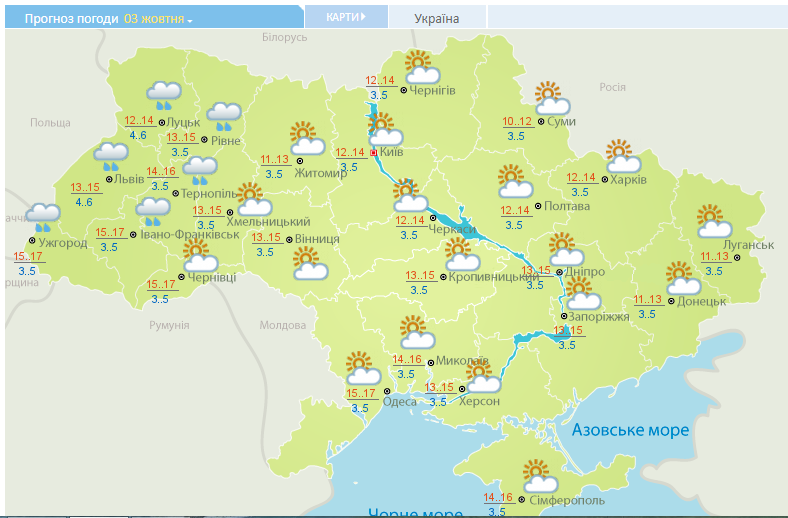
Task: Open the date dropdown '03 жовтня'
Action: 158,19
